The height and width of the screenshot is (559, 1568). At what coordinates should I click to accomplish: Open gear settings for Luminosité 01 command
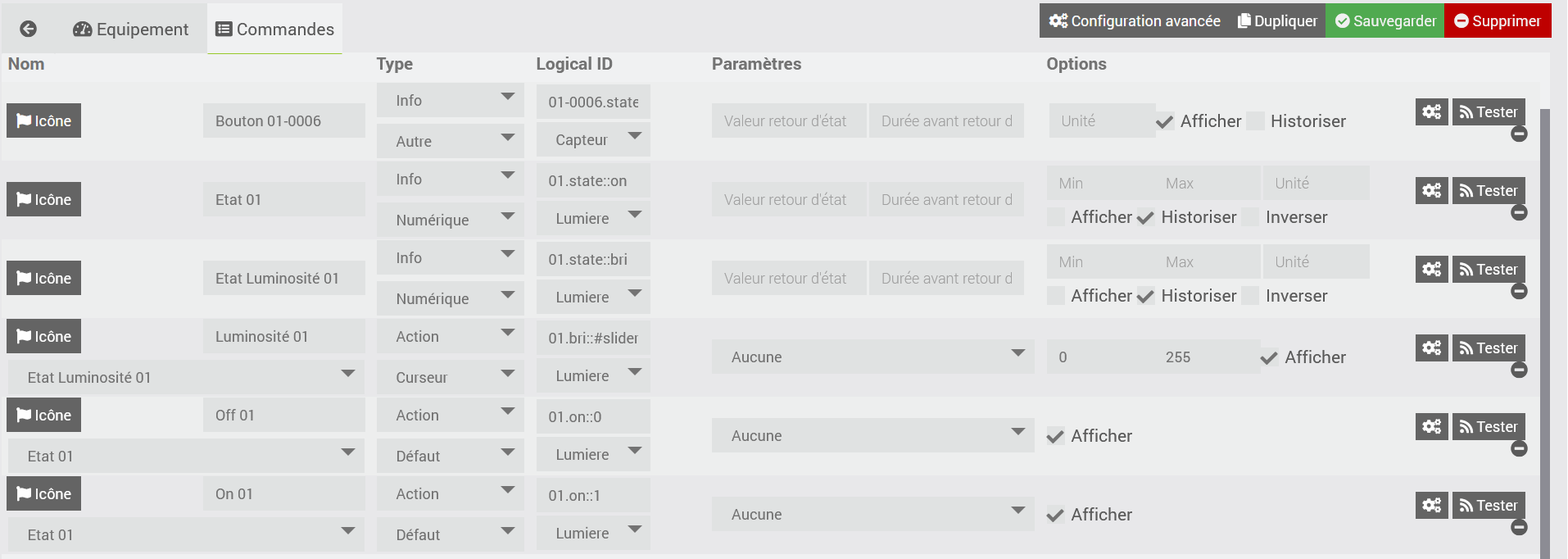click(1431, 348)
